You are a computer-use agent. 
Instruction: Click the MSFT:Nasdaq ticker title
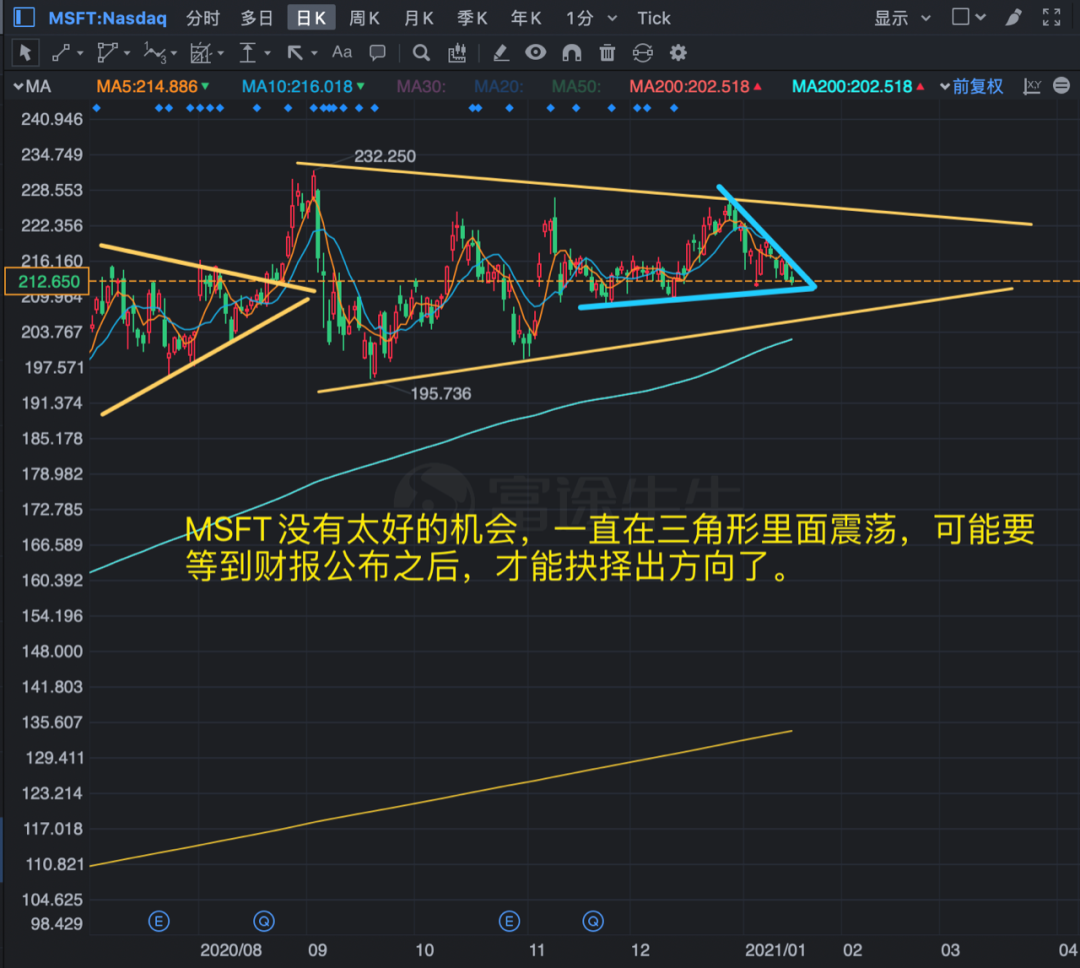(107, 18)
